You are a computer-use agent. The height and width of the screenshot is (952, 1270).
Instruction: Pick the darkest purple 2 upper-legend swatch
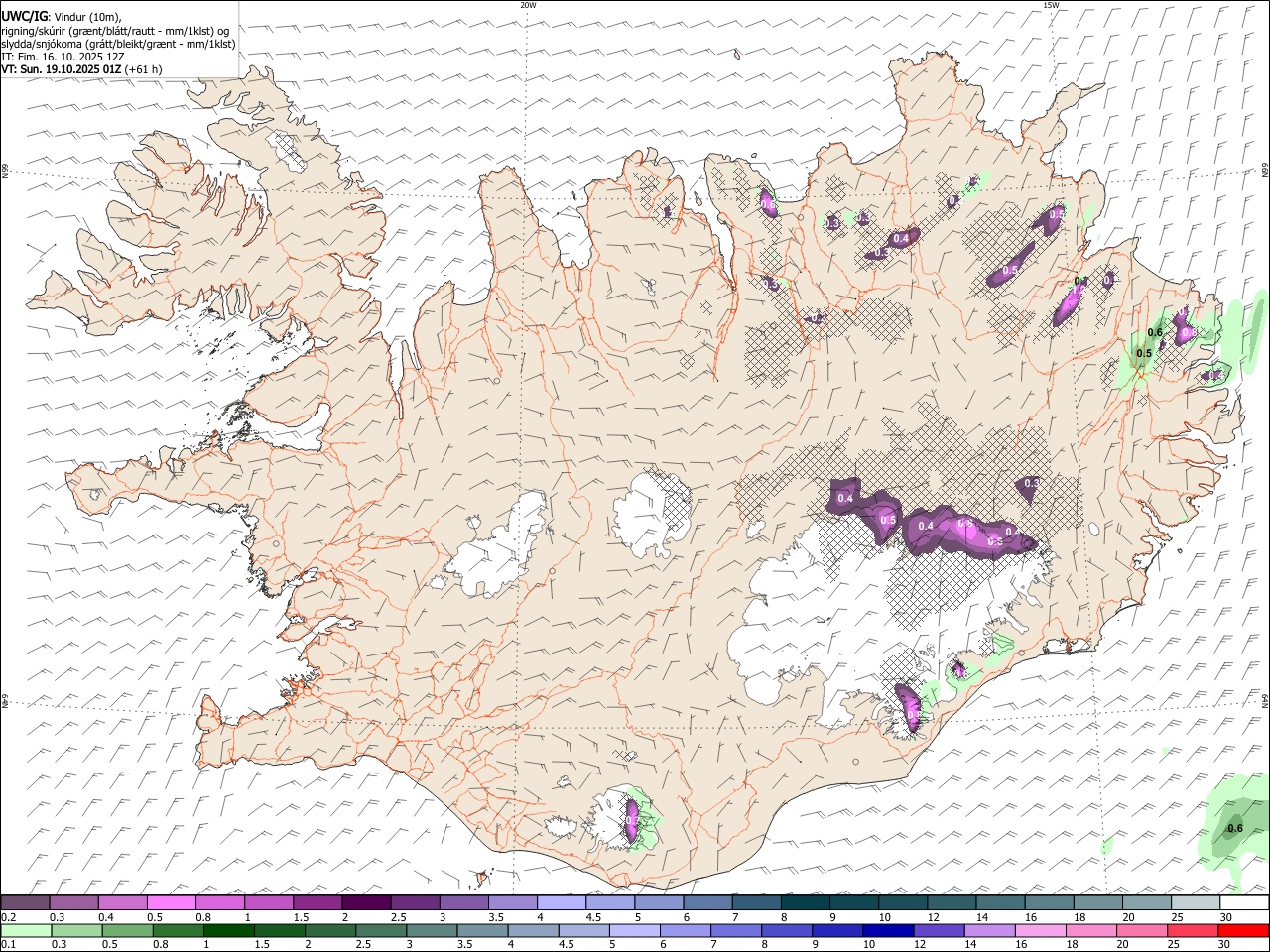tap(366, 902)
